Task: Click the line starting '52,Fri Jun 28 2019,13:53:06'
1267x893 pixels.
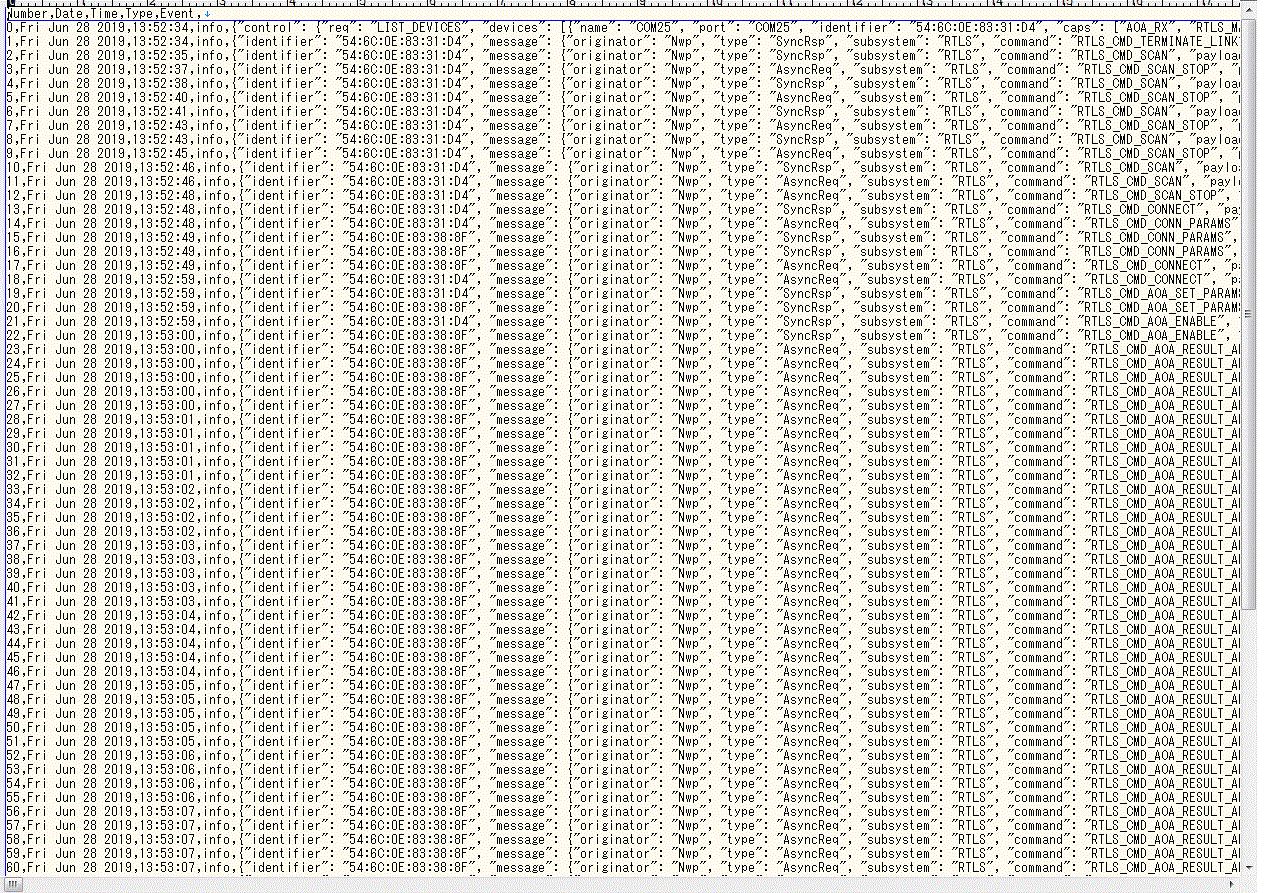Action: 623,756
